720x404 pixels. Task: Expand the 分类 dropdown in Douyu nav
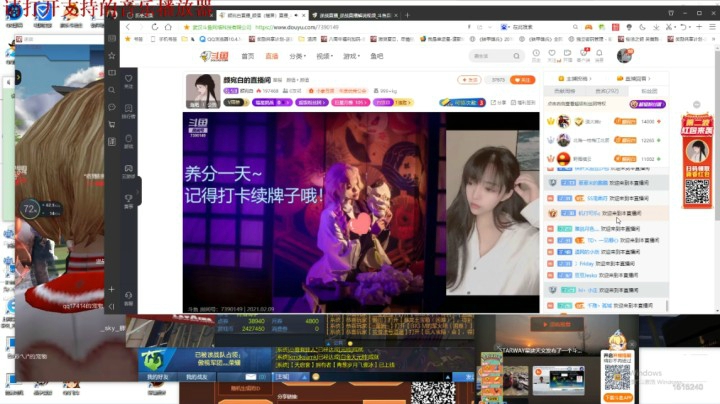[x=297, y=56]
